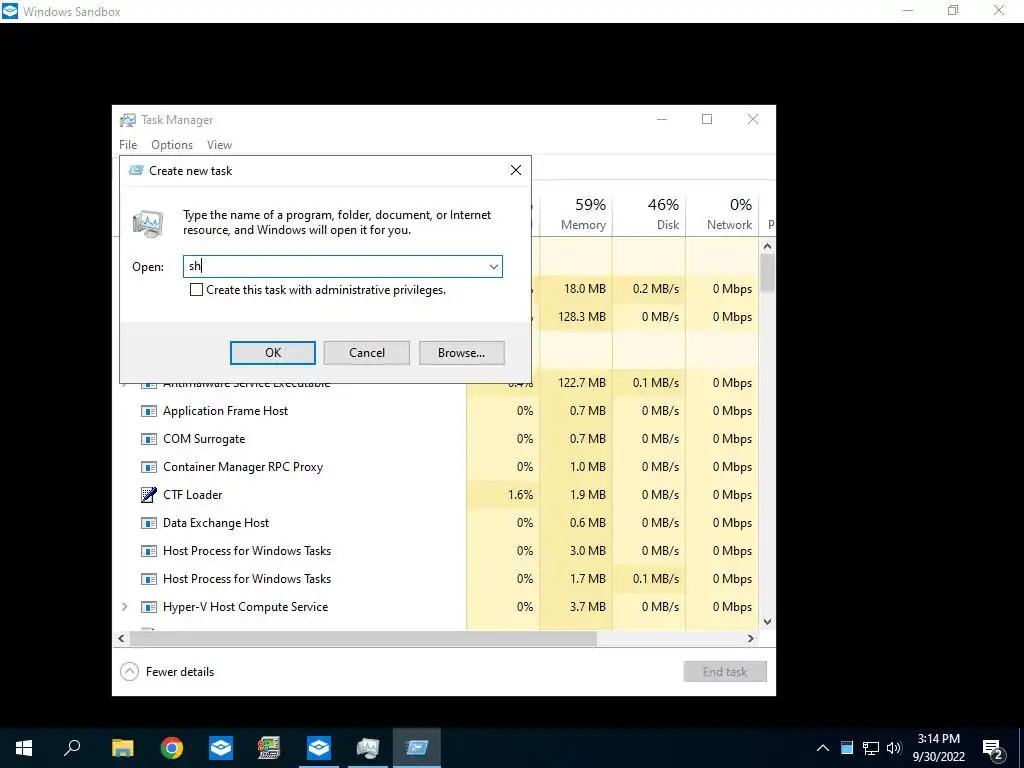Click the Data Exchange Host process icon
Viewport: 1024px width, 768px height.
[149, 523]
